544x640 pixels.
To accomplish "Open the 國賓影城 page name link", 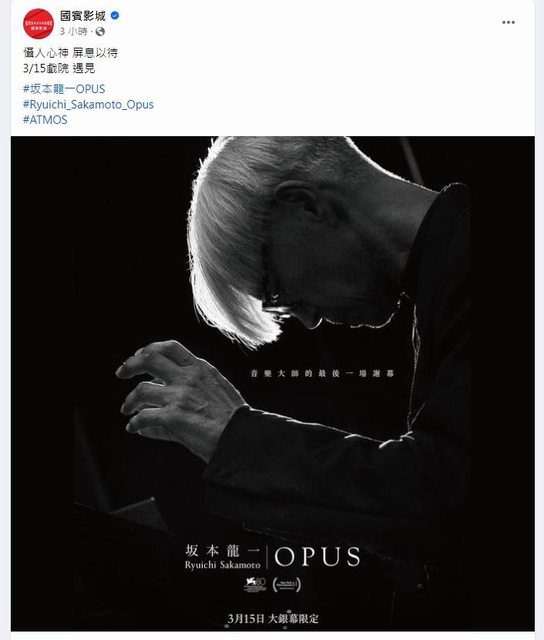I will click(83, 16).
